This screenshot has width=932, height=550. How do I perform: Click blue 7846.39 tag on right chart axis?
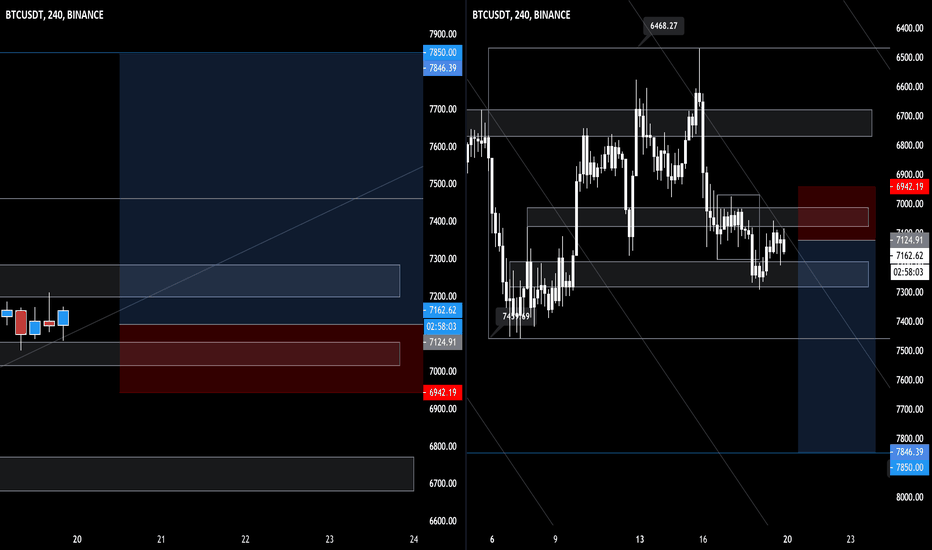point(909,452)
